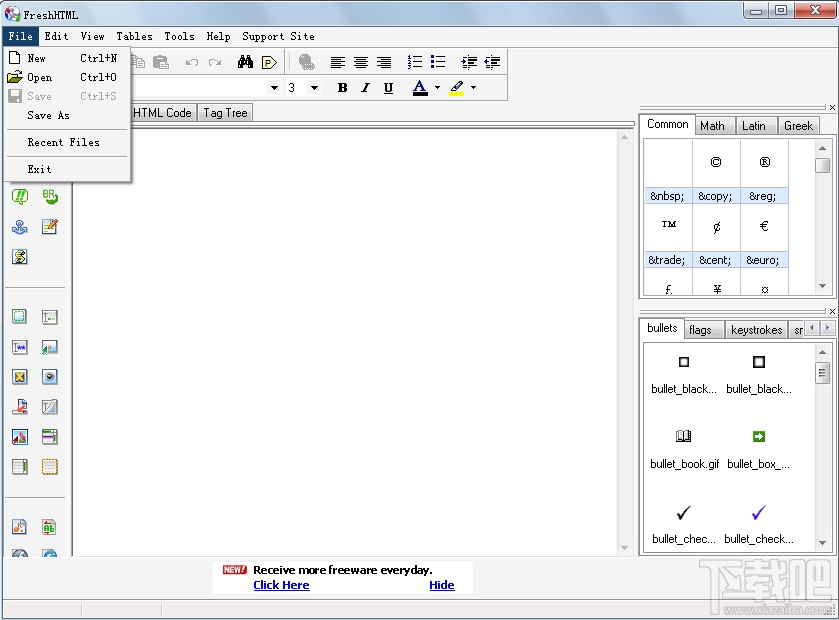Switch to the Tag Tree tab
839x620 pixels.
pyautogui.click(x=225, y=113)
